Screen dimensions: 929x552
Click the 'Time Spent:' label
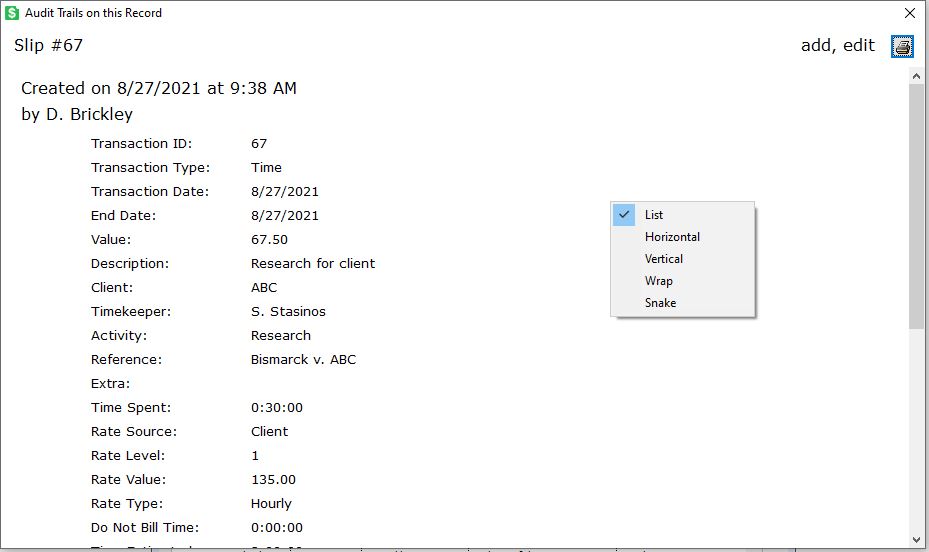click(x=131, y=407)
